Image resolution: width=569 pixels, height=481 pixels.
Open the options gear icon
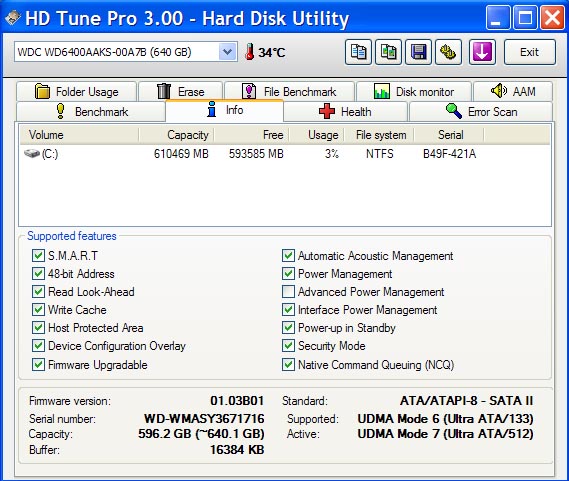pyautogui.click(x=449, y=52)
